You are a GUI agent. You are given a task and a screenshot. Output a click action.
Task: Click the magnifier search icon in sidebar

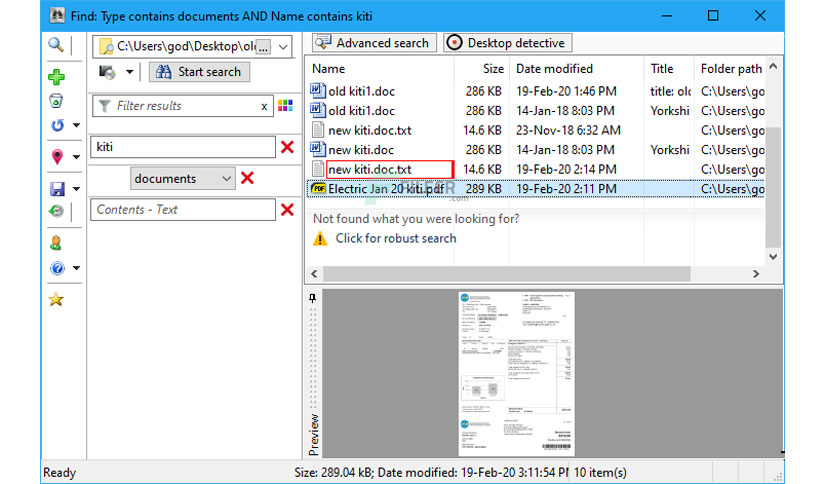click(x=56, y=45)
